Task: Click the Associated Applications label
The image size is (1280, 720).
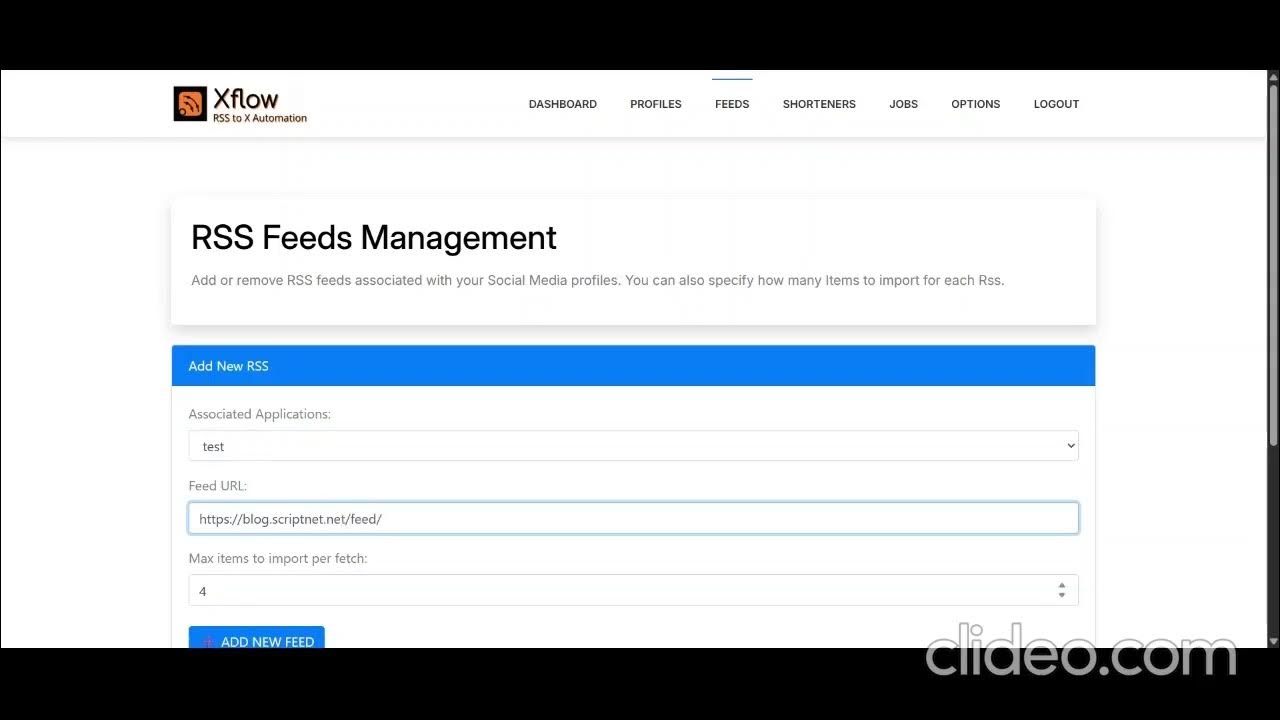Action: [x=260, y=414]
